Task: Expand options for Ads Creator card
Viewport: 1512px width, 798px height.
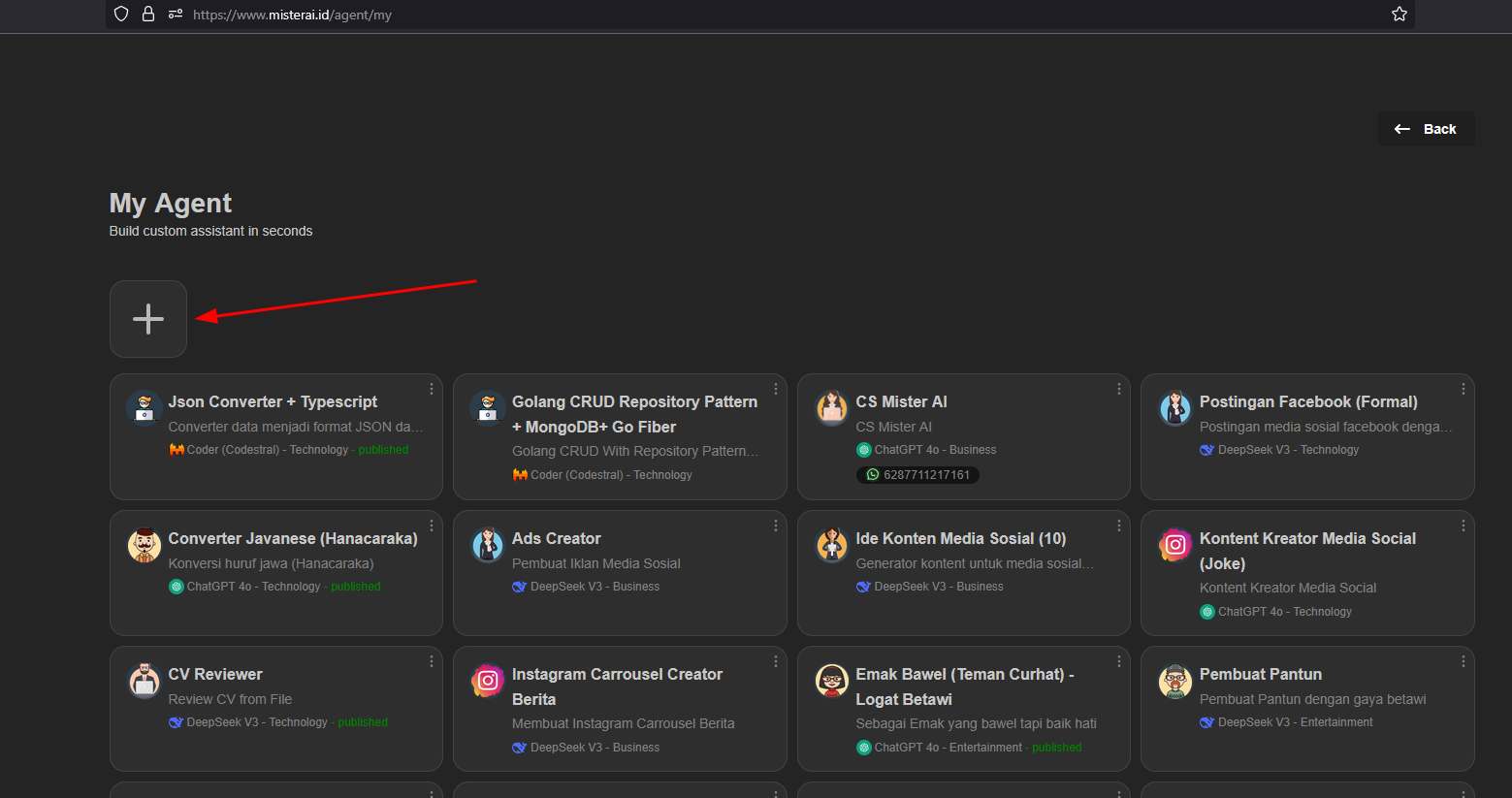Action: tap(775, 526)
